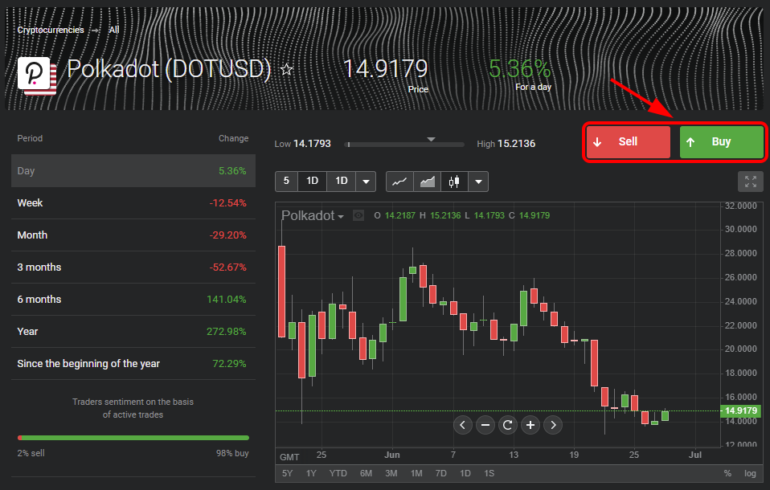Open the chart type dropdown
Viewport: 770px width, 490px height.
[479, 182]
